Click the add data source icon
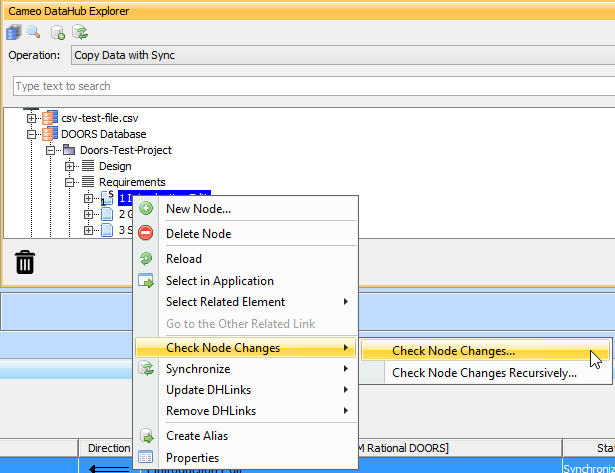This screenshot has width=615, height=473. [59, 32]
